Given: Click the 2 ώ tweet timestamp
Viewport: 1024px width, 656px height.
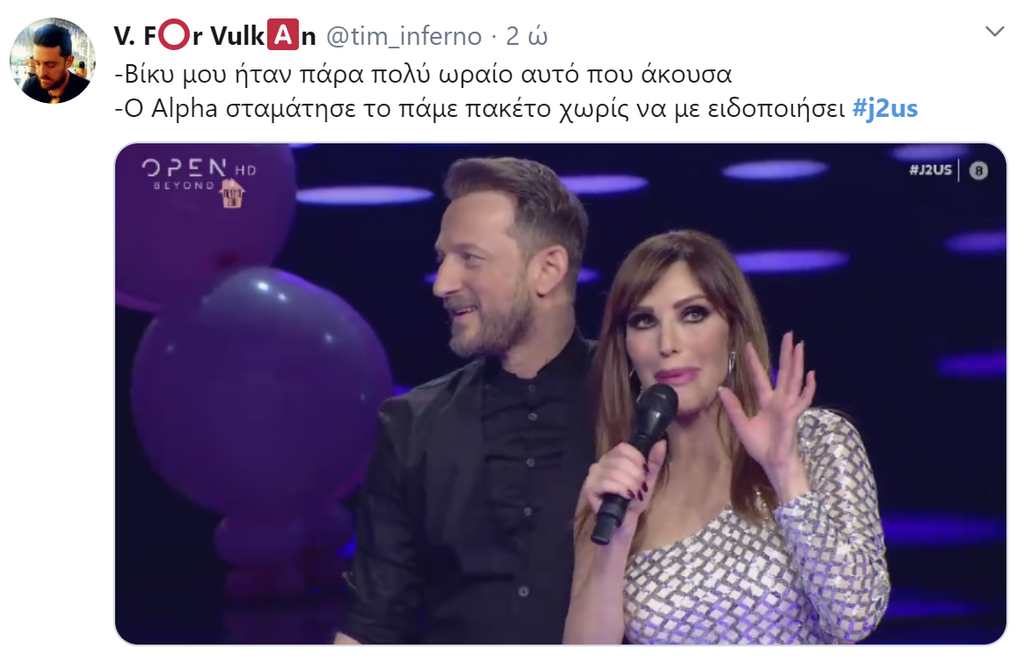Looking at the screenshot, I should pyautogui.click(x=526, y=37).
